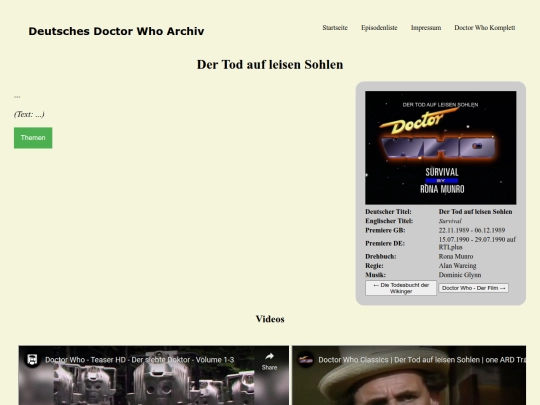Click Premiere DE date with RTLplus
The height and width of the screenshot is (405, 540).
(x=477, y=243)
